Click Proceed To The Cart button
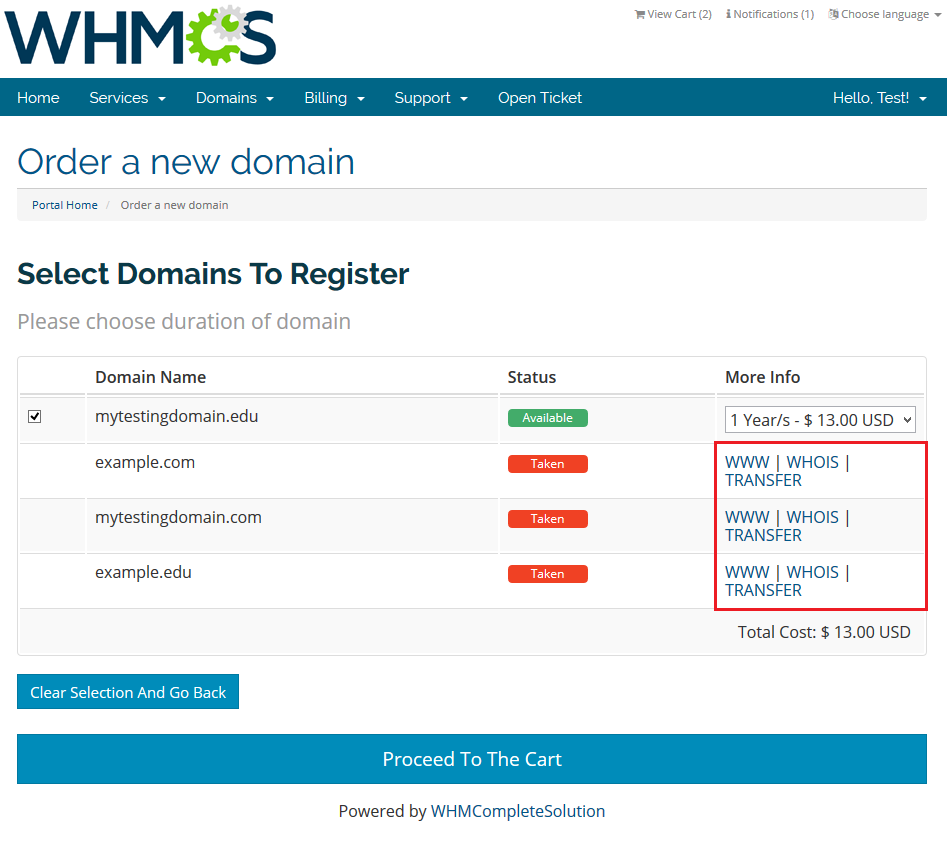 (472, 759)
